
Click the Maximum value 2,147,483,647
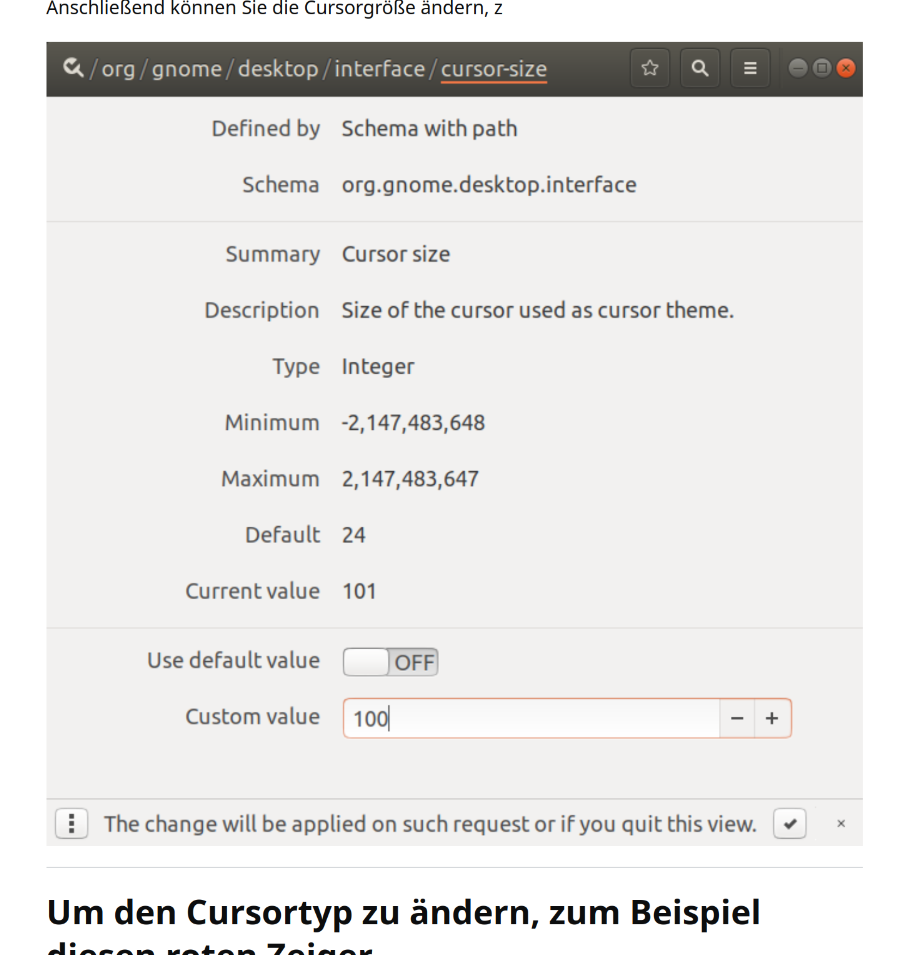tap(410, 479)
